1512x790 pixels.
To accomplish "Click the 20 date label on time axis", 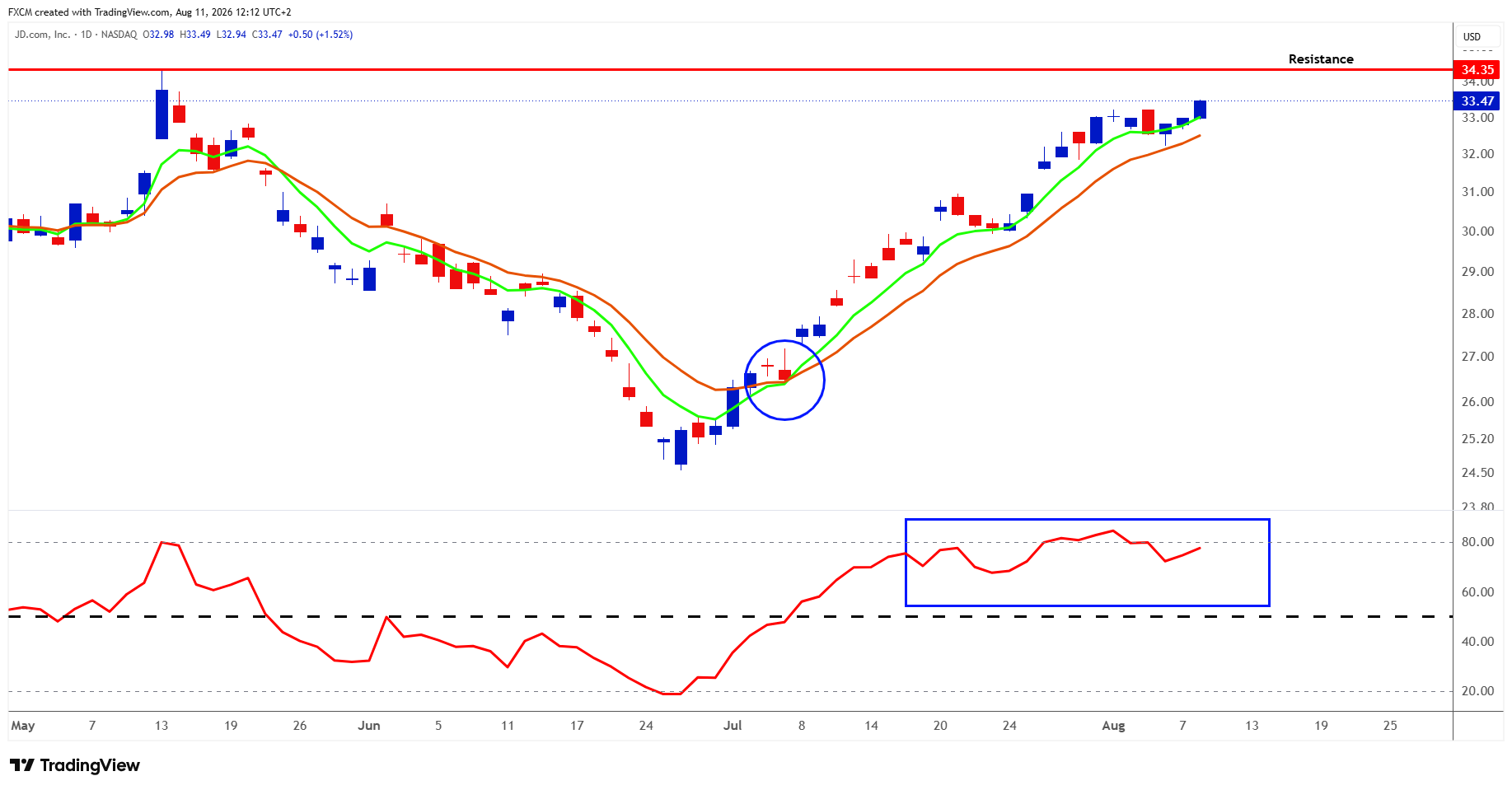I will (x=940, y=726).
